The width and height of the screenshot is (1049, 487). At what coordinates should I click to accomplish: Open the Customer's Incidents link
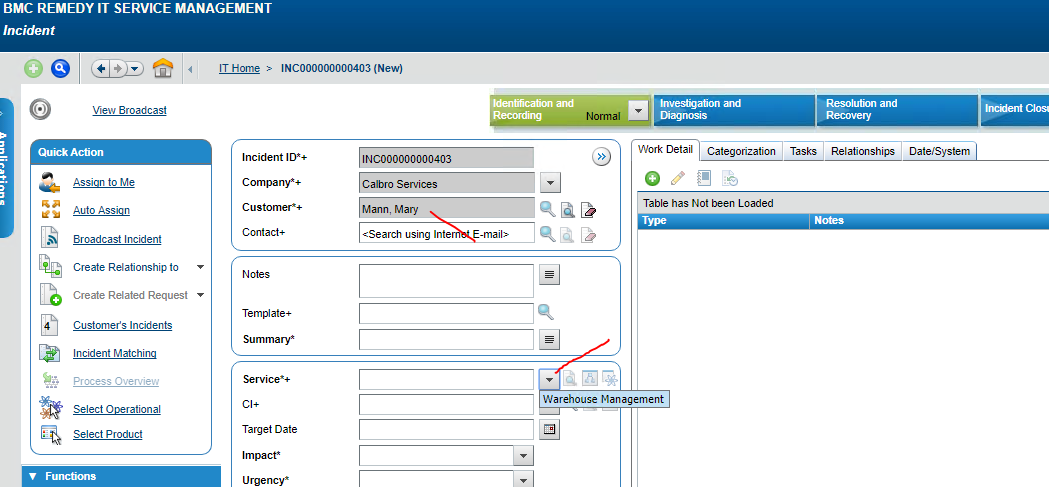[122, 325]
